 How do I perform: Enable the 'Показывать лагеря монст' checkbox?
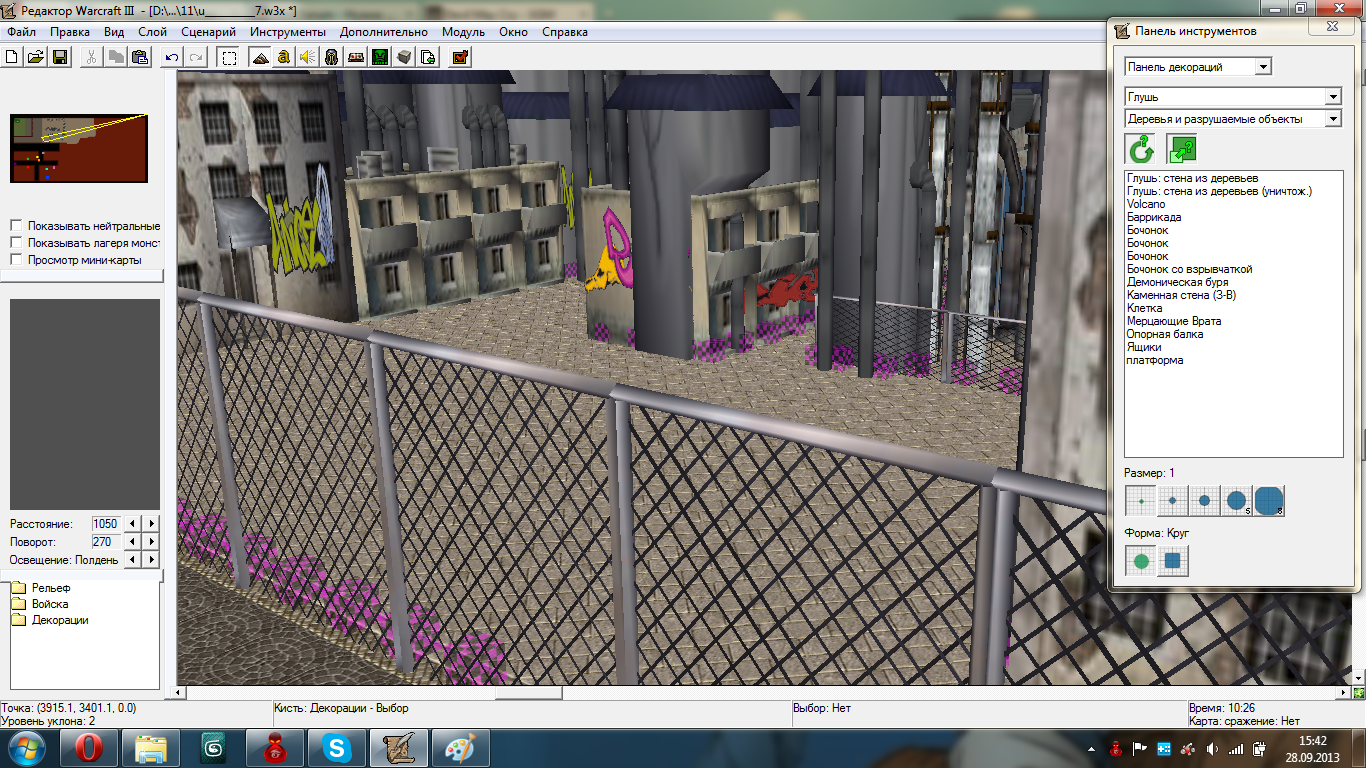[16, 242]
